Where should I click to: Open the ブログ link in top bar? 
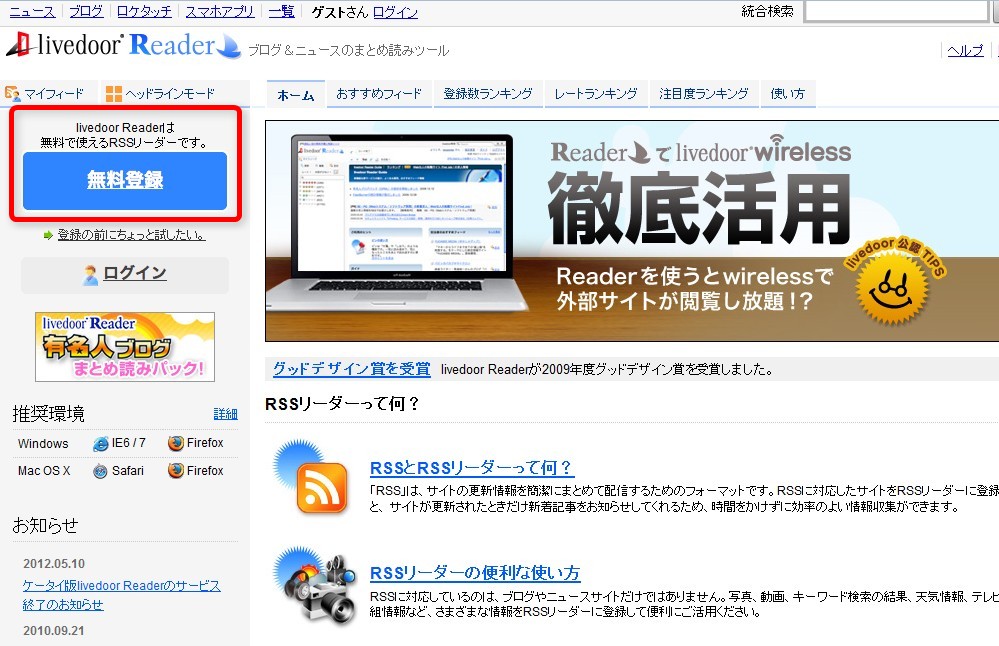click(x=86, y=11)
